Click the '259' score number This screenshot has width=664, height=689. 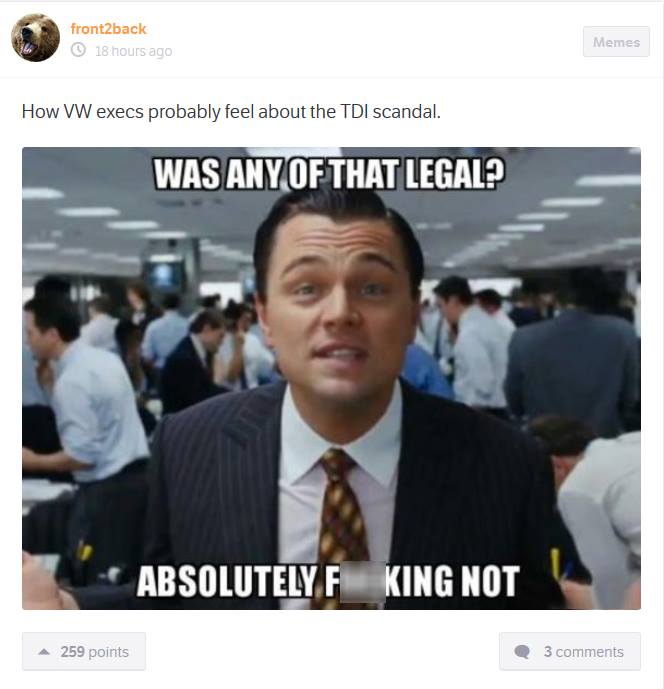pyautogui.click(x=73, y=652)
